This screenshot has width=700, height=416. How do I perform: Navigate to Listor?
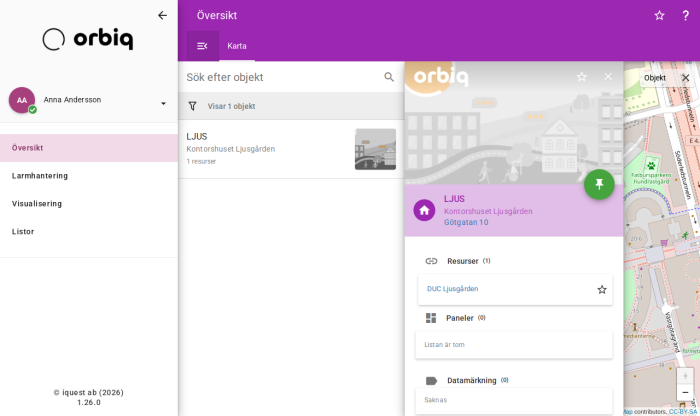[x=89, y=231]
